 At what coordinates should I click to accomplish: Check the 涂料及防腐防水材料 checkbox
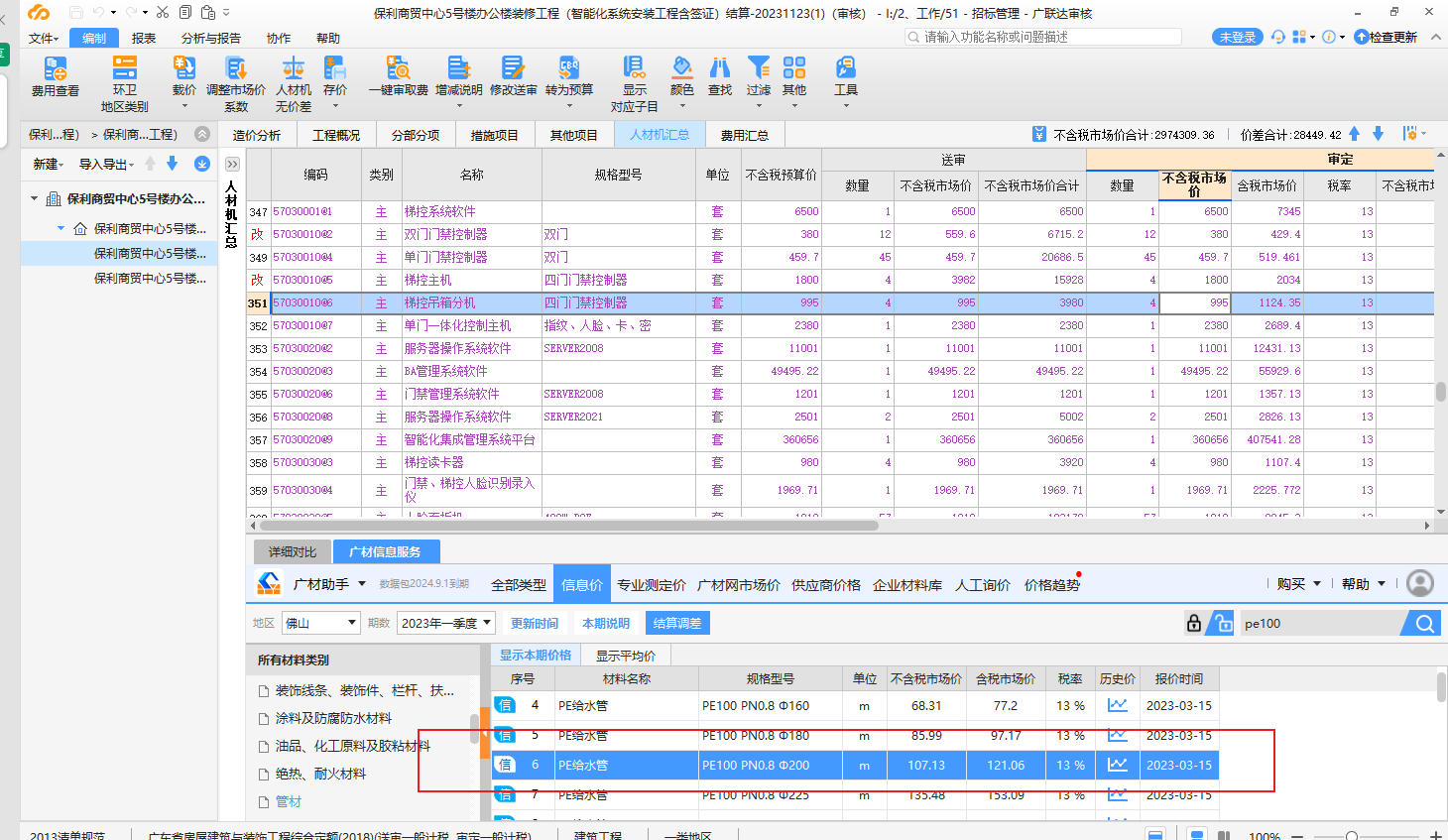[x=264, y=718]
